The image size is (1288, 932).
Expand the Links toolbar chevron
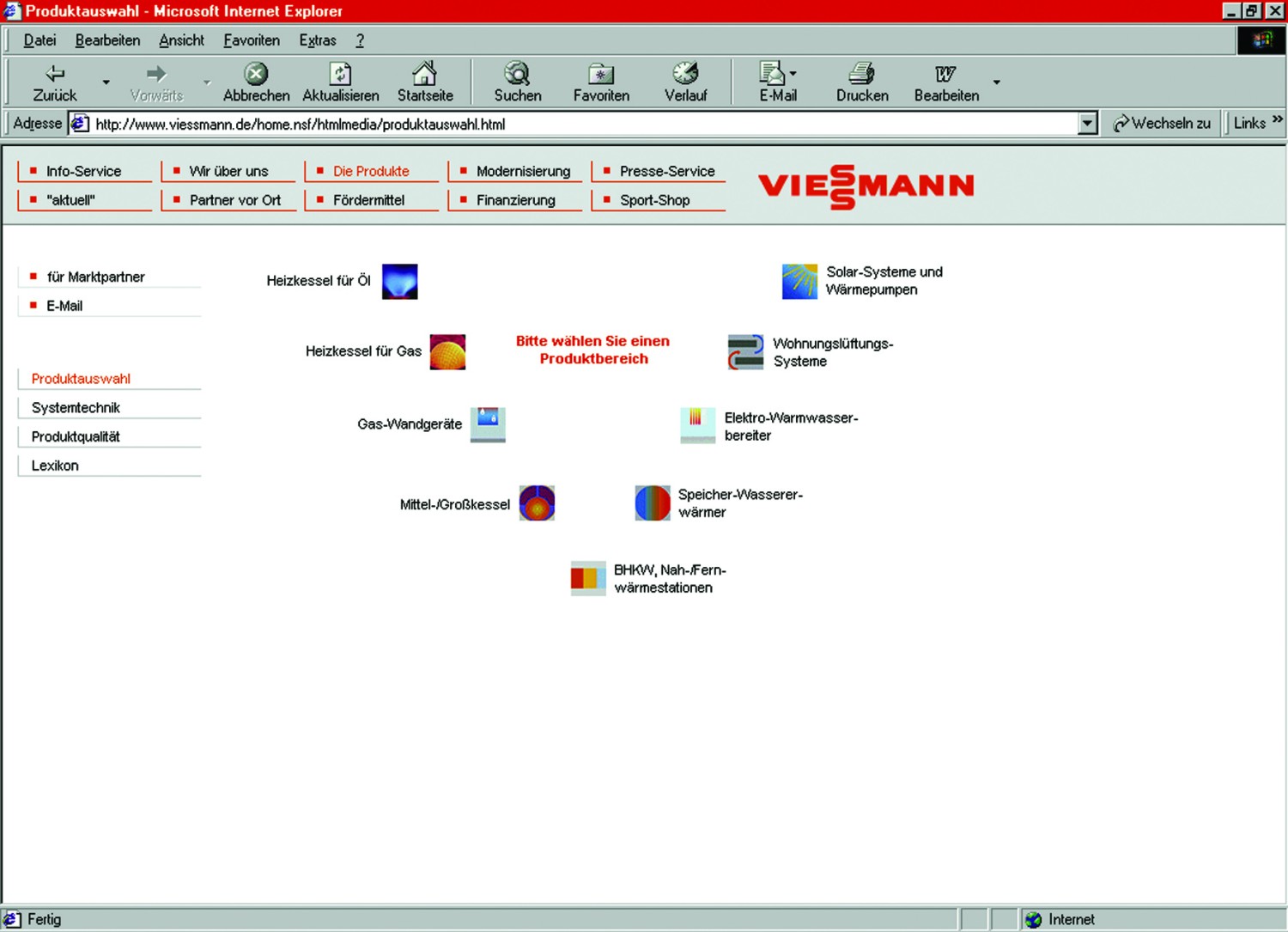point(1277,120)
